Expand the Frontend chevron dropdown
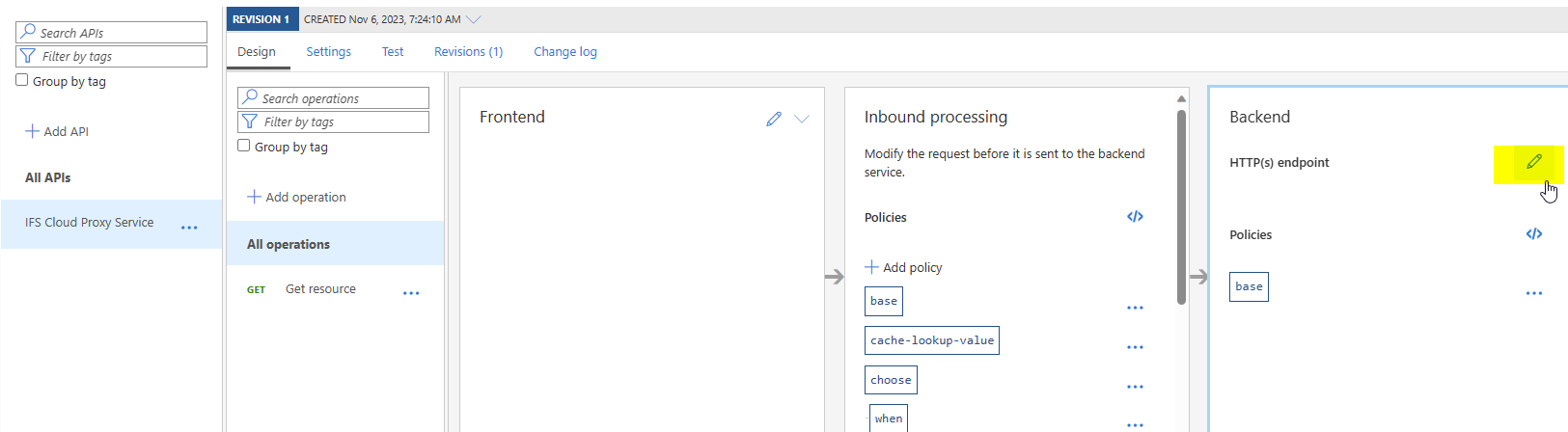The height and width of the screenshot is (432, 1568). (x=802, y=119)
